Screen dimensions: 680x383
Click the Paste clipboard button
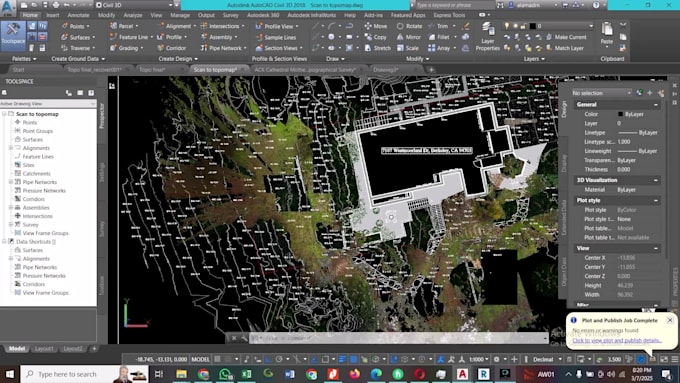[607, 34]
